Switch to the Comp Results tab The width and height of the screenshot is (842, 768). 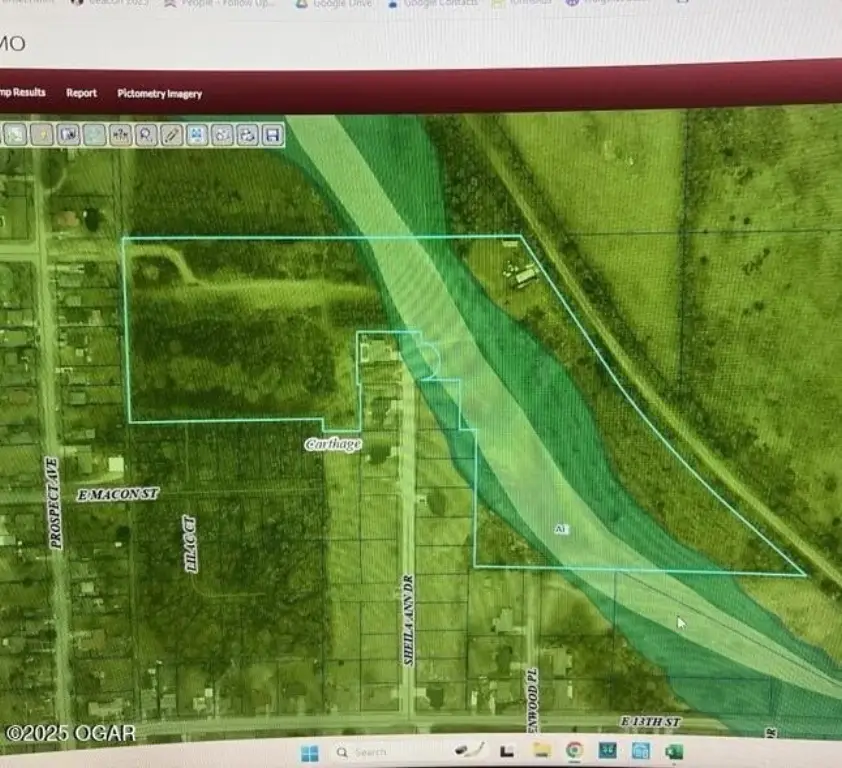click(22, 92)
